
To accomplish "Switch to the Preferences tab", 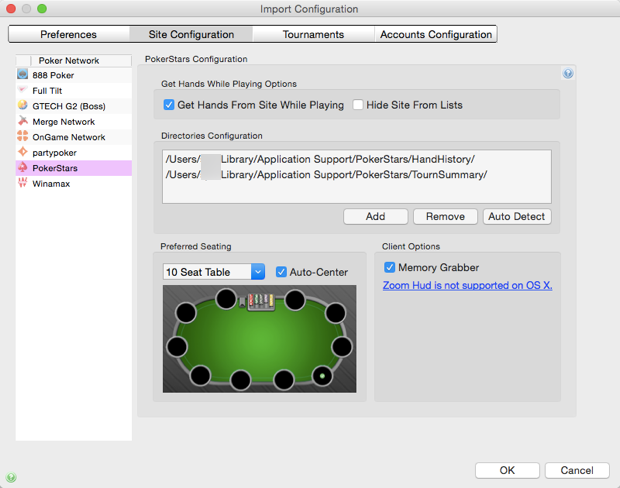I will click(x=69, y=34).
